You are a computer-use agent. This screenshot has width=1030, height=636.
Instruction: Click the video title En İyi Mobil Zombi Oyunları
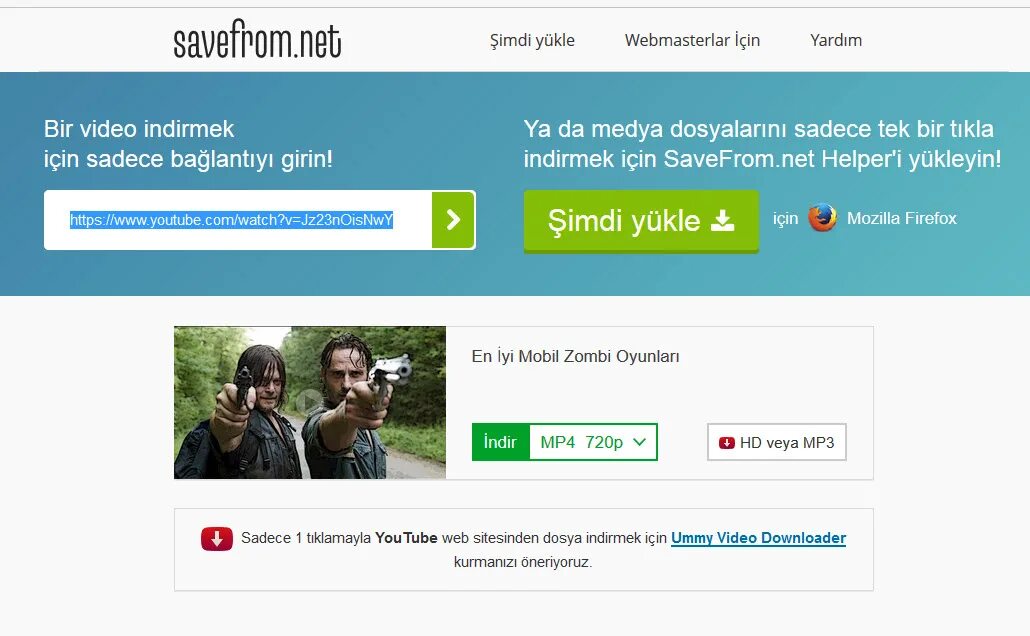575,356
